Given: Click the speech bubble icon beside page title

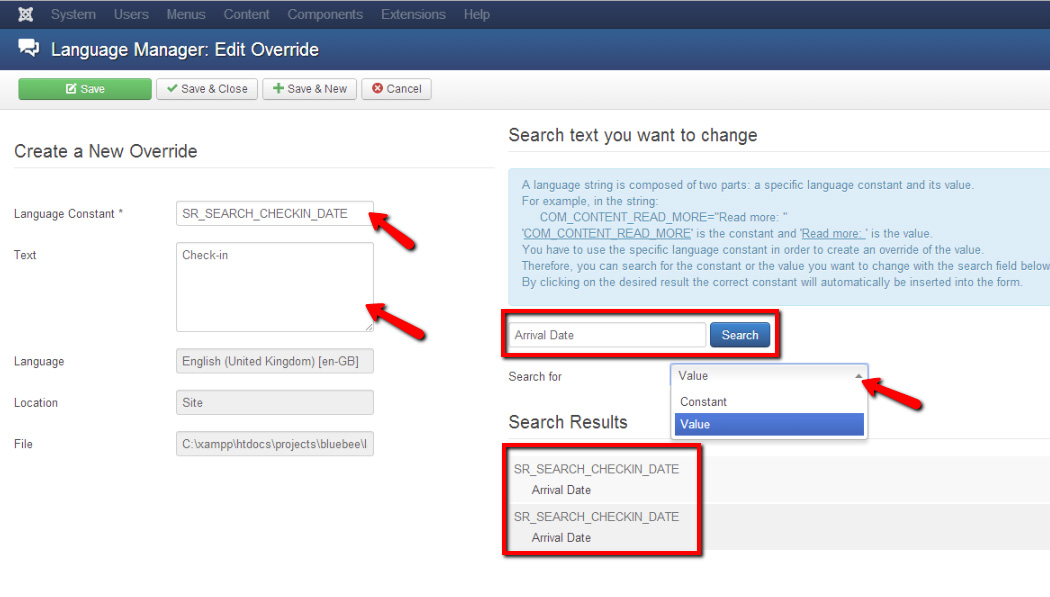Looking at the screenshot, I should pos(28,48).
